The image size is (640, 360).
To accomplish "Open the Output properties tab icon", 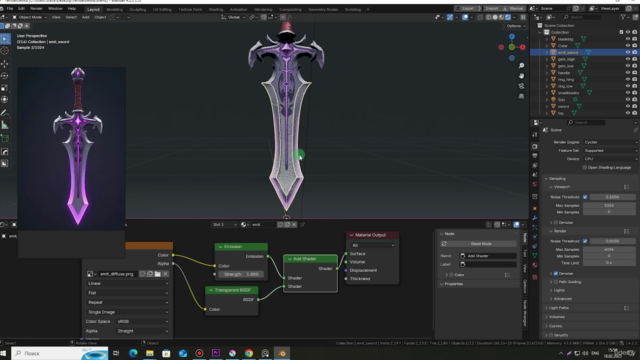I will tap(535, 156).
